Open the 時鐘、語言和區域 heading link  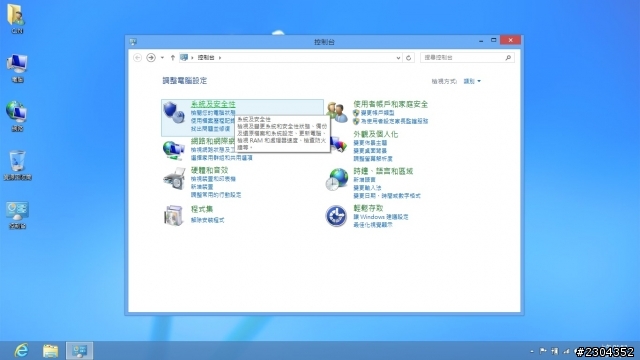point(383,171)
